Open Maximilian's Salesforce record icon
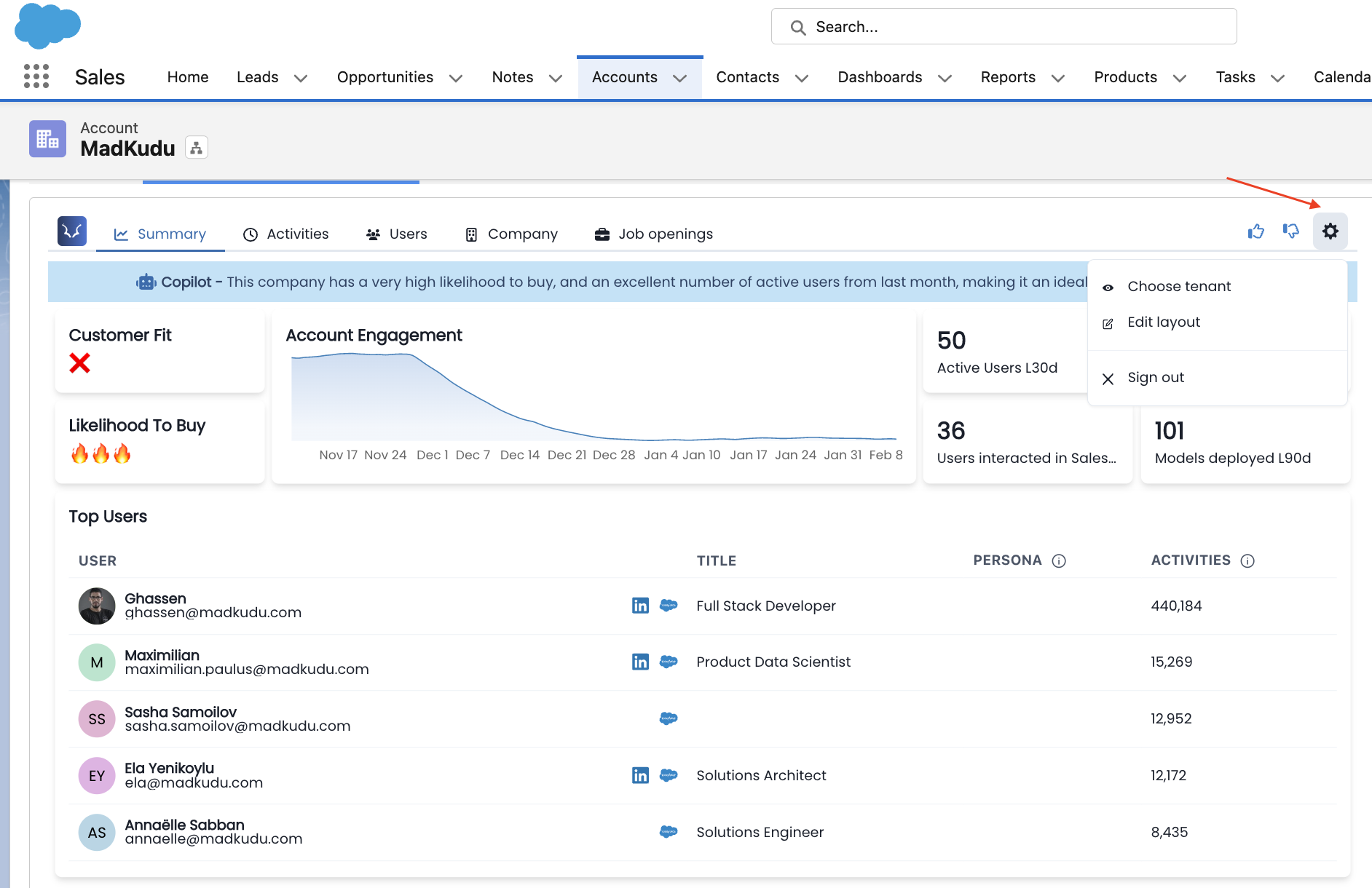 669,662
